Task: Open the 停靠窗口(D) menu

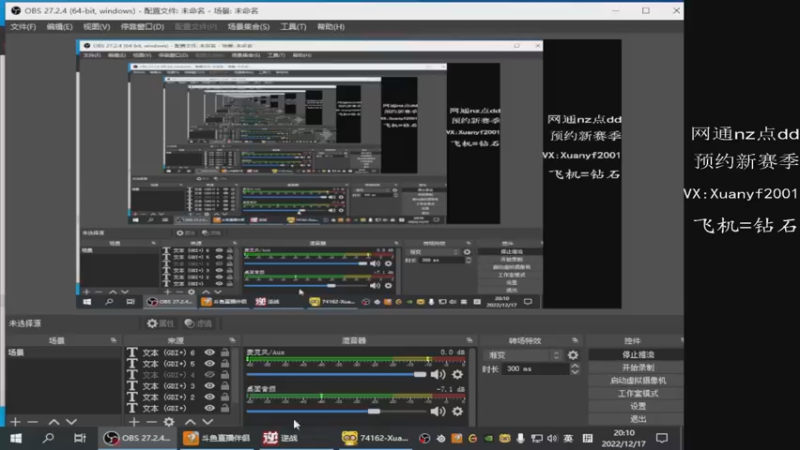Action: tap(142, 27)
